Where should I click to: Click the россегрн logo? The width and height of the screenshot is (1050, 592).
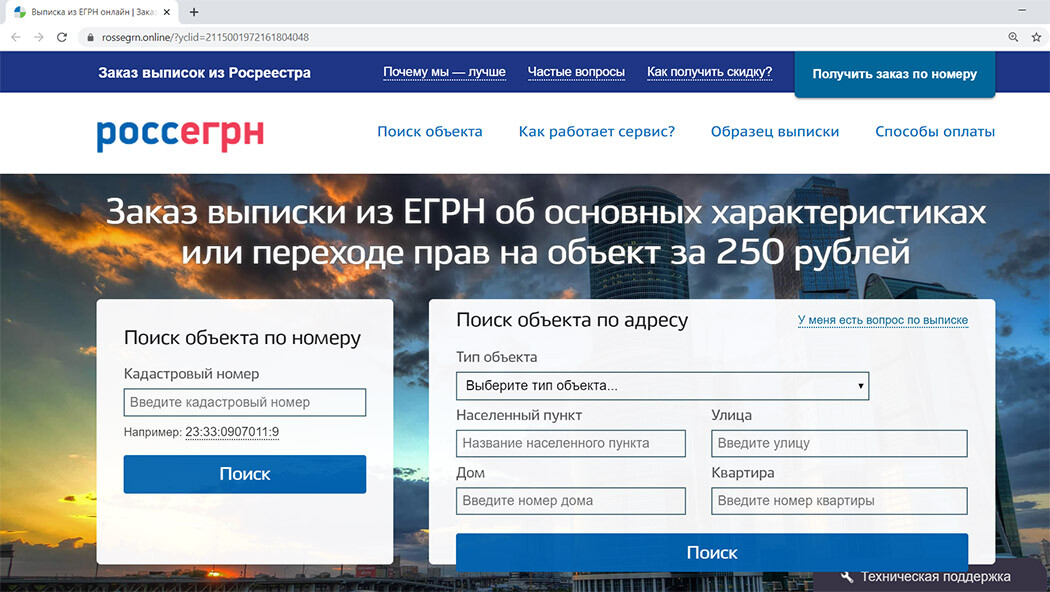[180, 135]
